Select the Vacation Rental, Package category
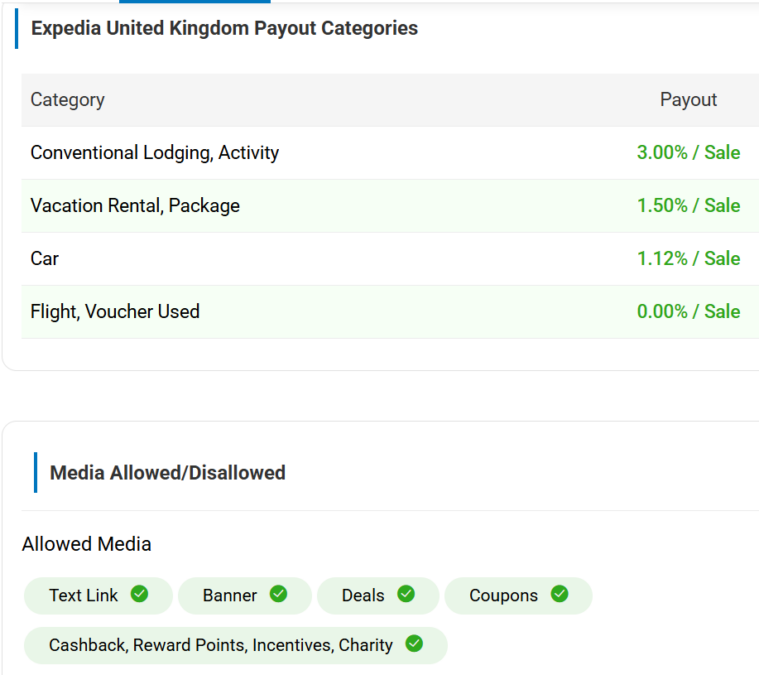759x675 pixels. tap(135, 206)
